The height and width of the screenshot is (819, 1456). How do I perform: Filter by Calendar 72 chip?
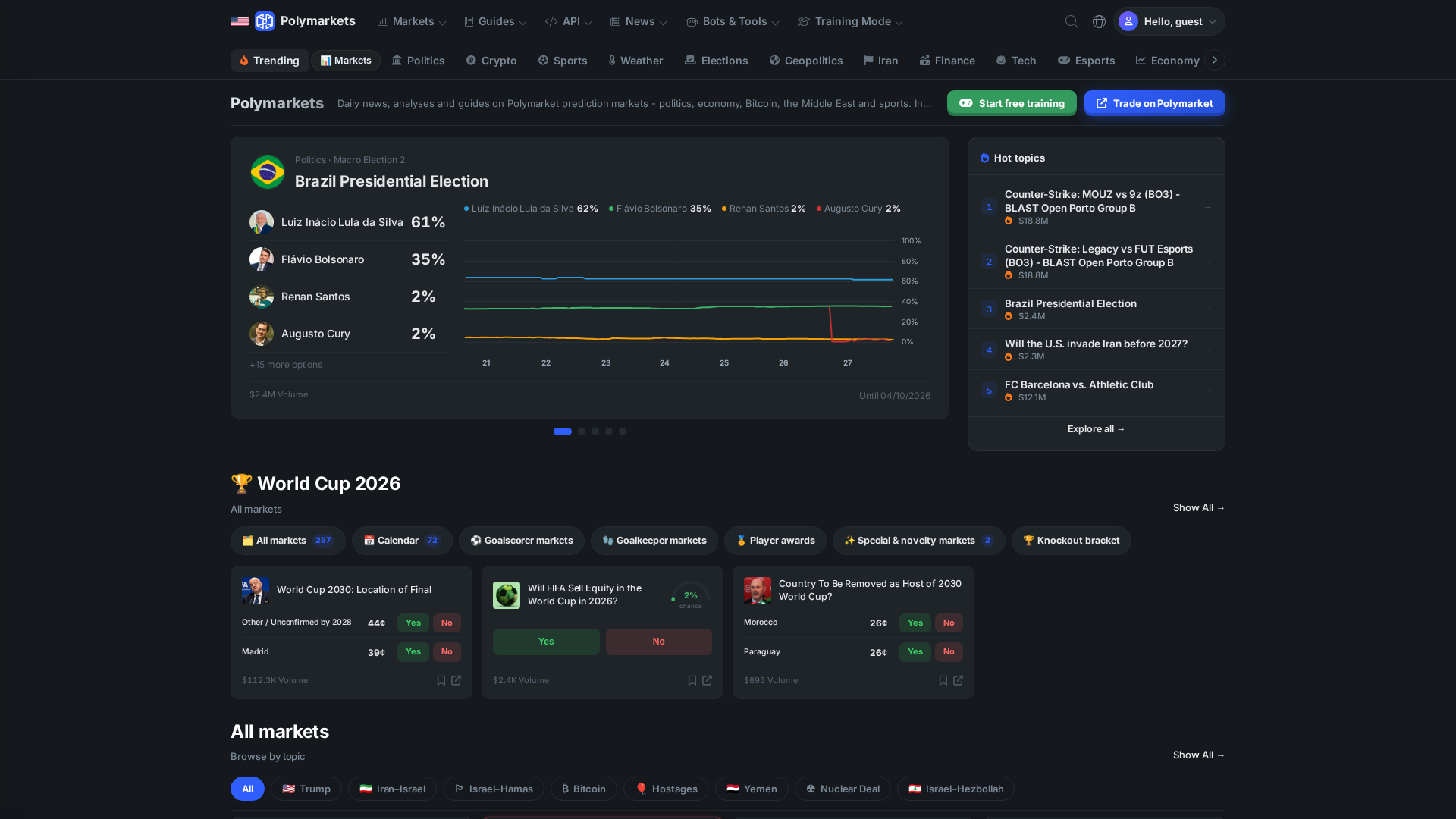tap(402, 541)
